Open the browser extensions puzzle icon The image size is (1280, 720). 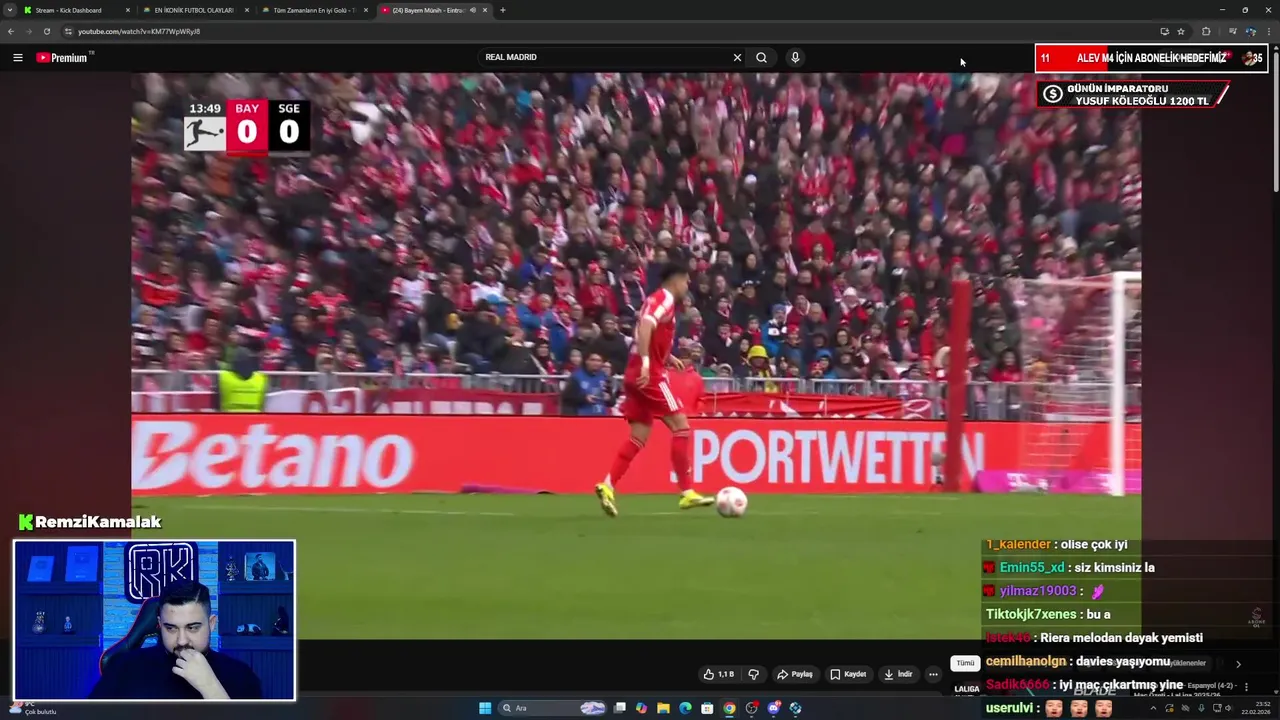coord(1206,31)
